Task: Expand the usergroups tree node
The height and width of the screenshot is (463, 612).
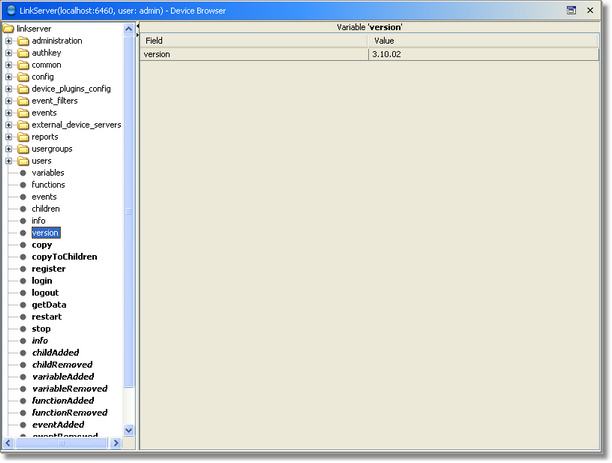Action: tap(9, 149)
